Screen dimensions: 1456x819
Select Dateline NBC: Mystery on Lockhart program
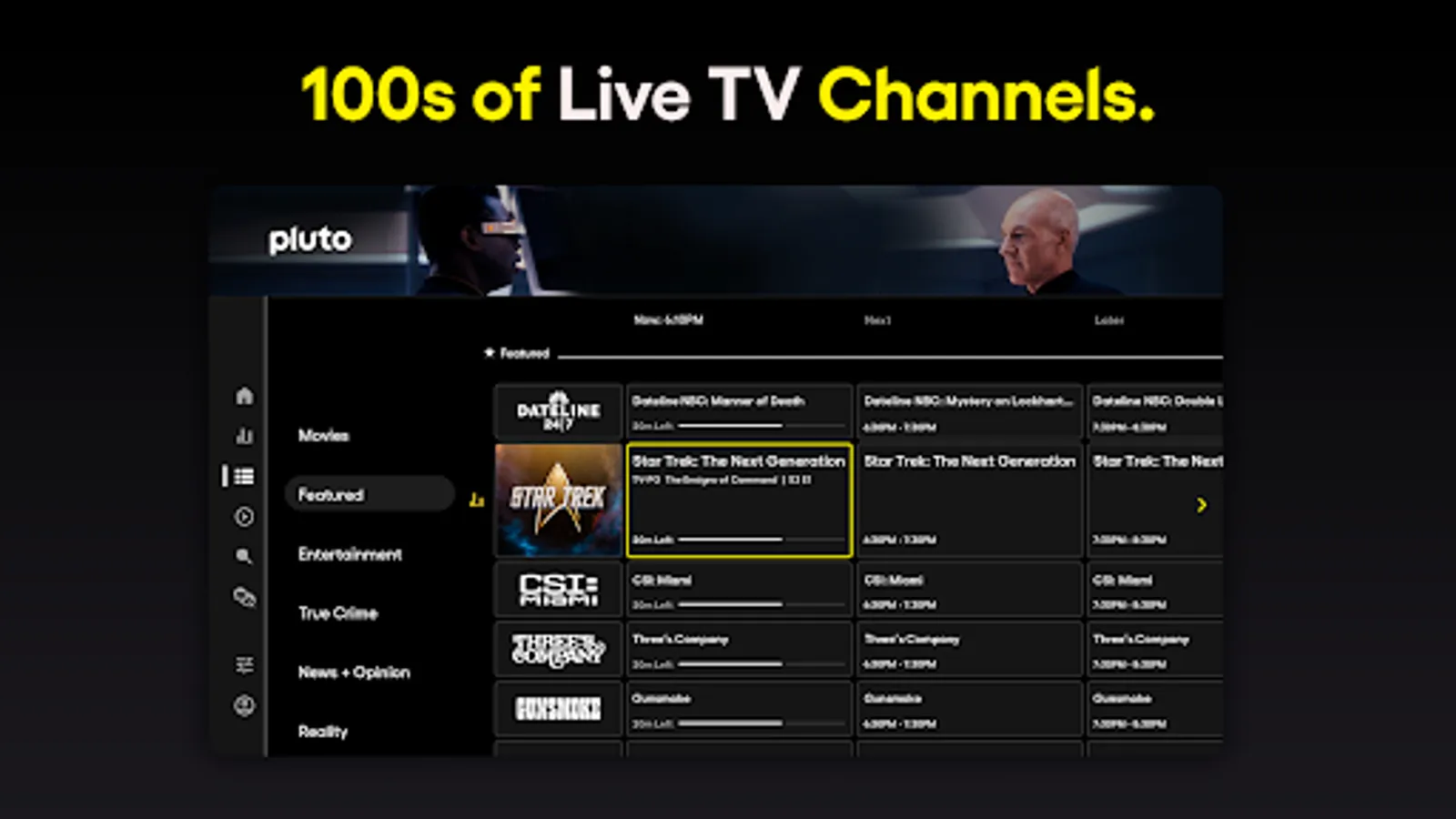click(969, 411)
